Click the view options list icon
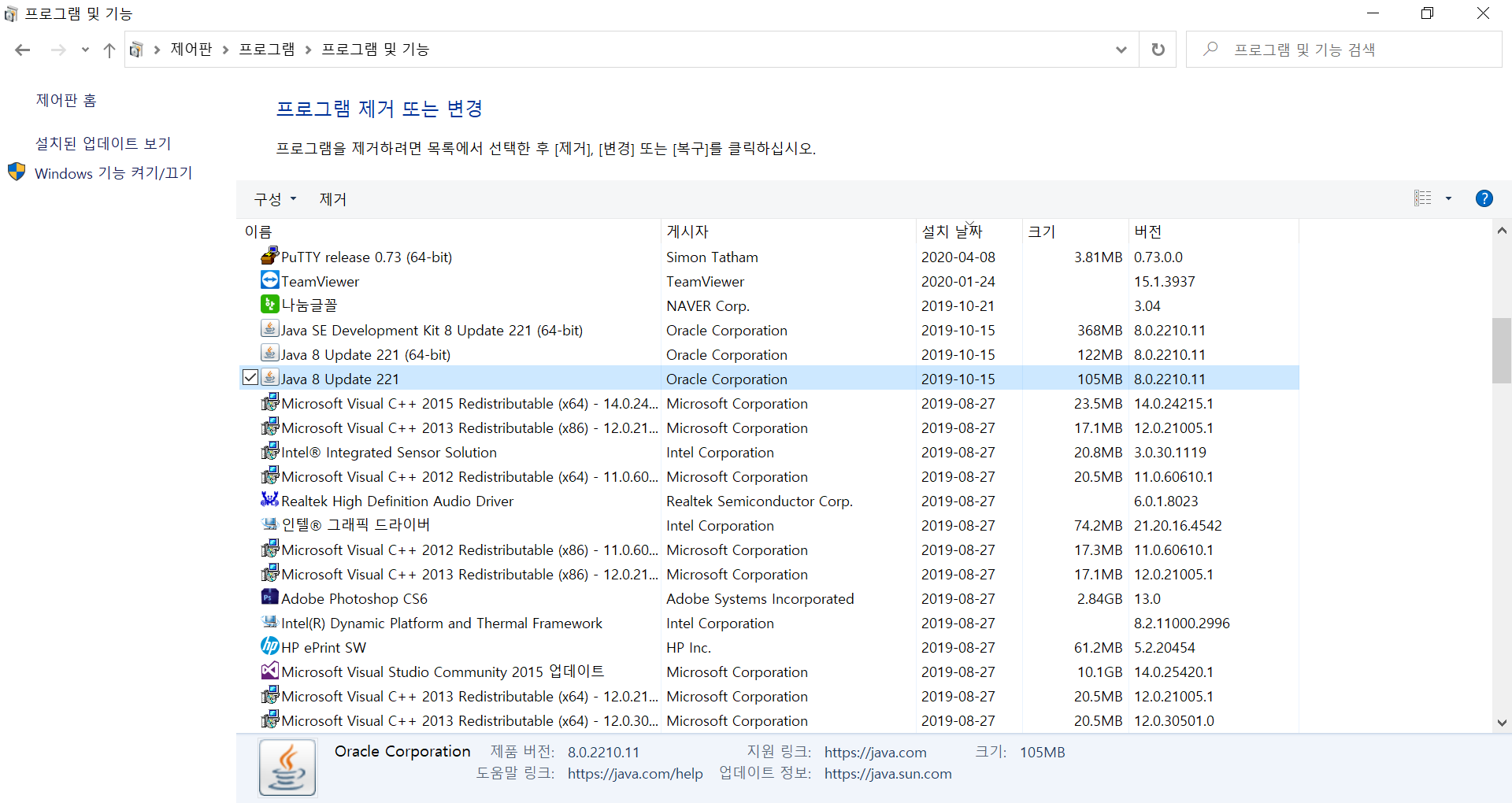This screenshot has height=803, width=1512. tap(1423, 198)
